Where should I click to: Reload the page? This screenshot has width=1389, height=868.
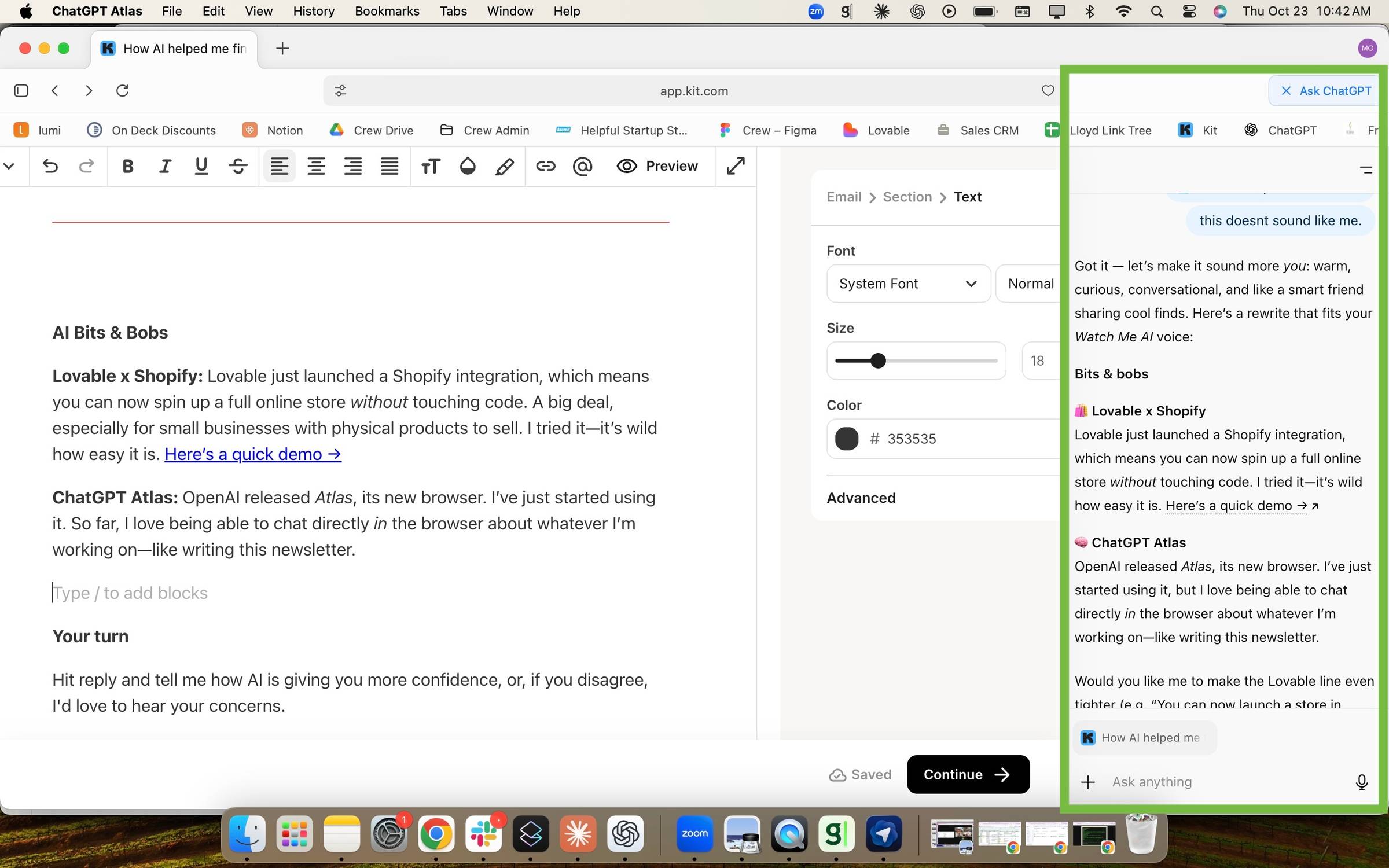click(x=122, y=91)
